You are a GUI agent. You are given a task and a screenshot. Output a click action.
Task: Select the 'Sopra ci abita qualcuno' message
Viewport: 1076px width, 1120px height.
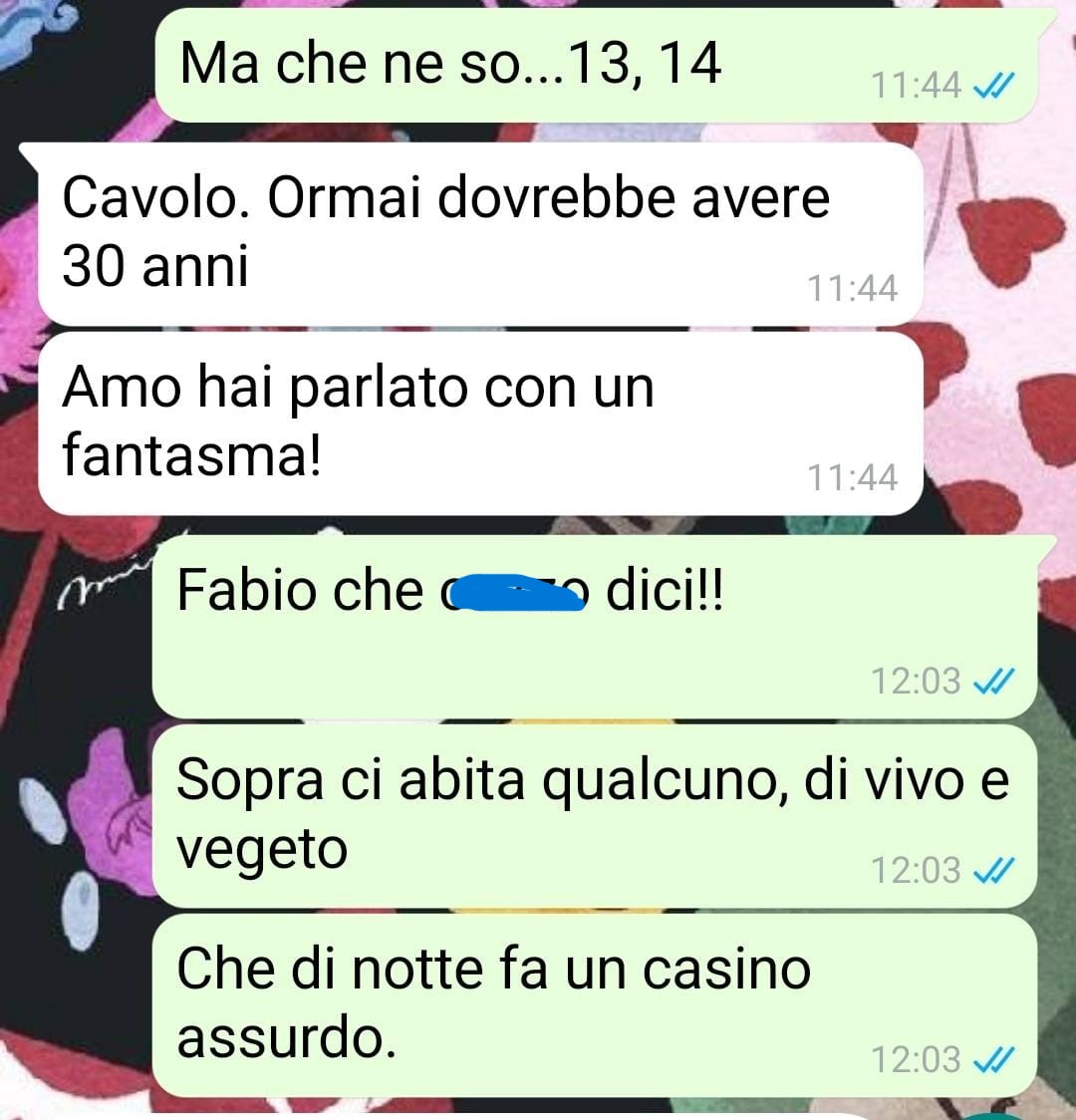point(595,816)
